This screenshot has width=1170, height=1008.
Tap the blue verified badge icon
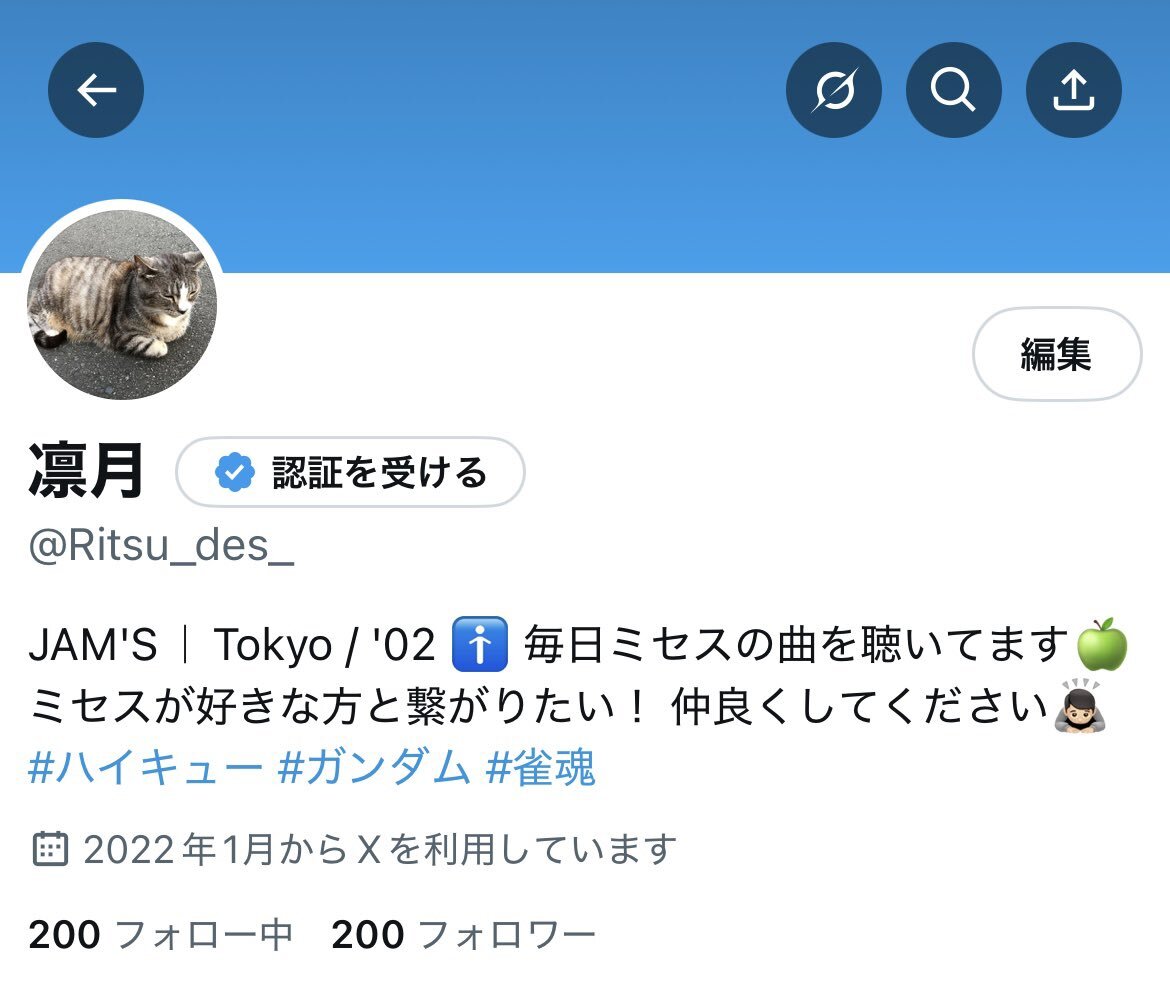(x=234, y=472)
